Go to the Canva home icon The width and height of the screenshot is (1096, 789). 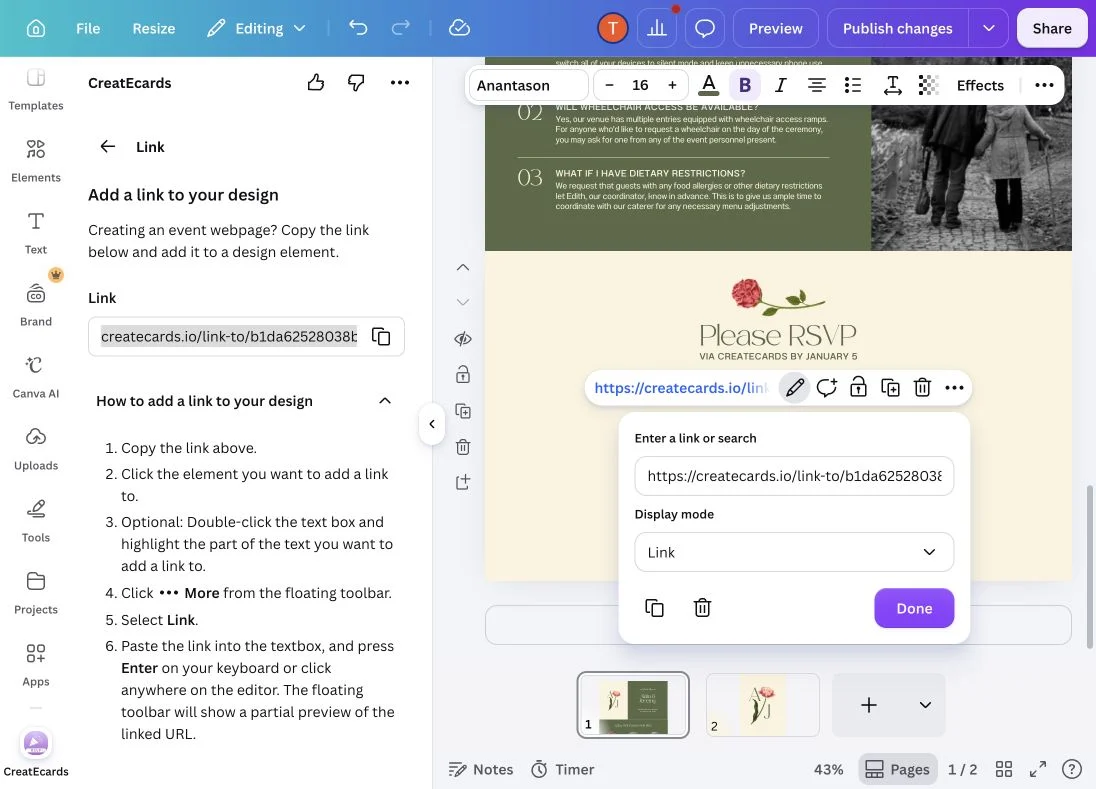pos(36,28)
